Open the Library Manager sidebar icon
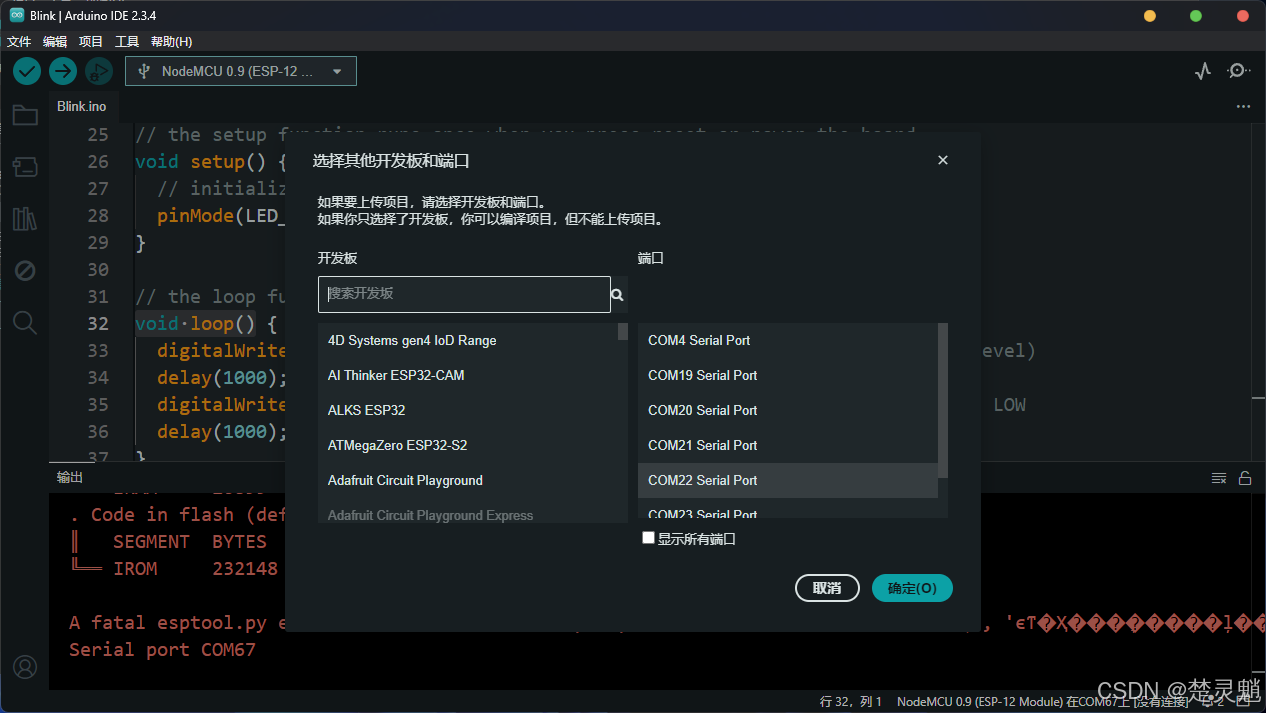 click(x=25, y=219)
